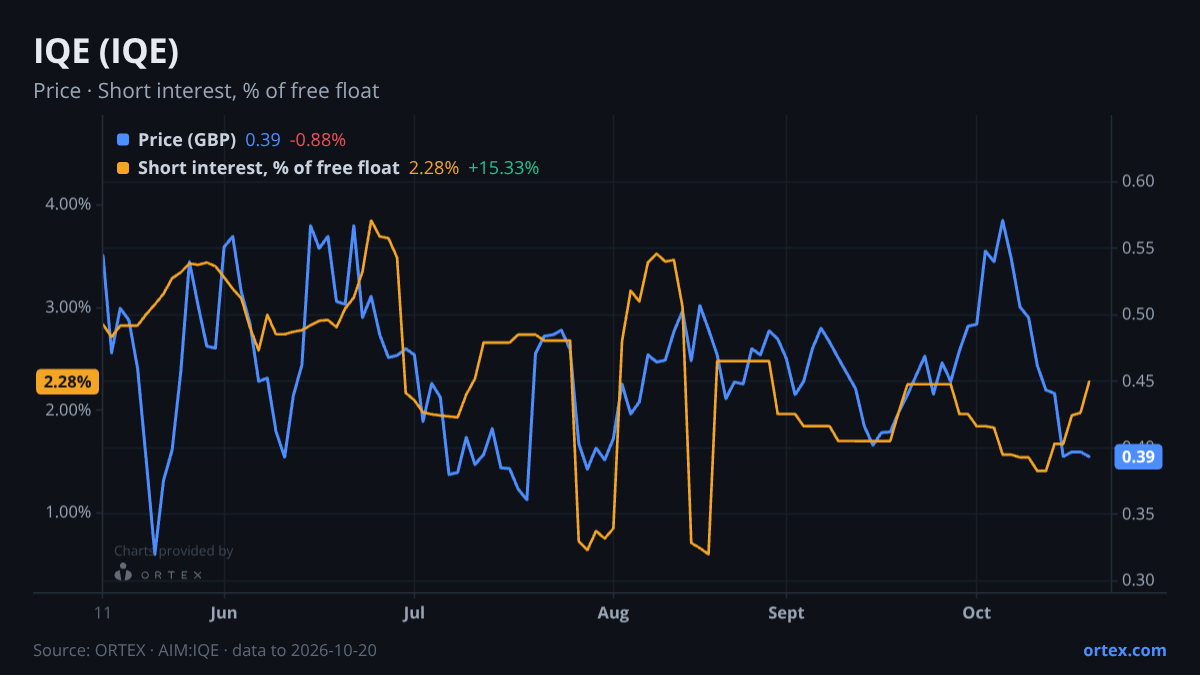This screenshot has height=675, width=1200.
Task: Click the subtitle Price · Short interest, % of free float
Action: (x=206, y=91)
